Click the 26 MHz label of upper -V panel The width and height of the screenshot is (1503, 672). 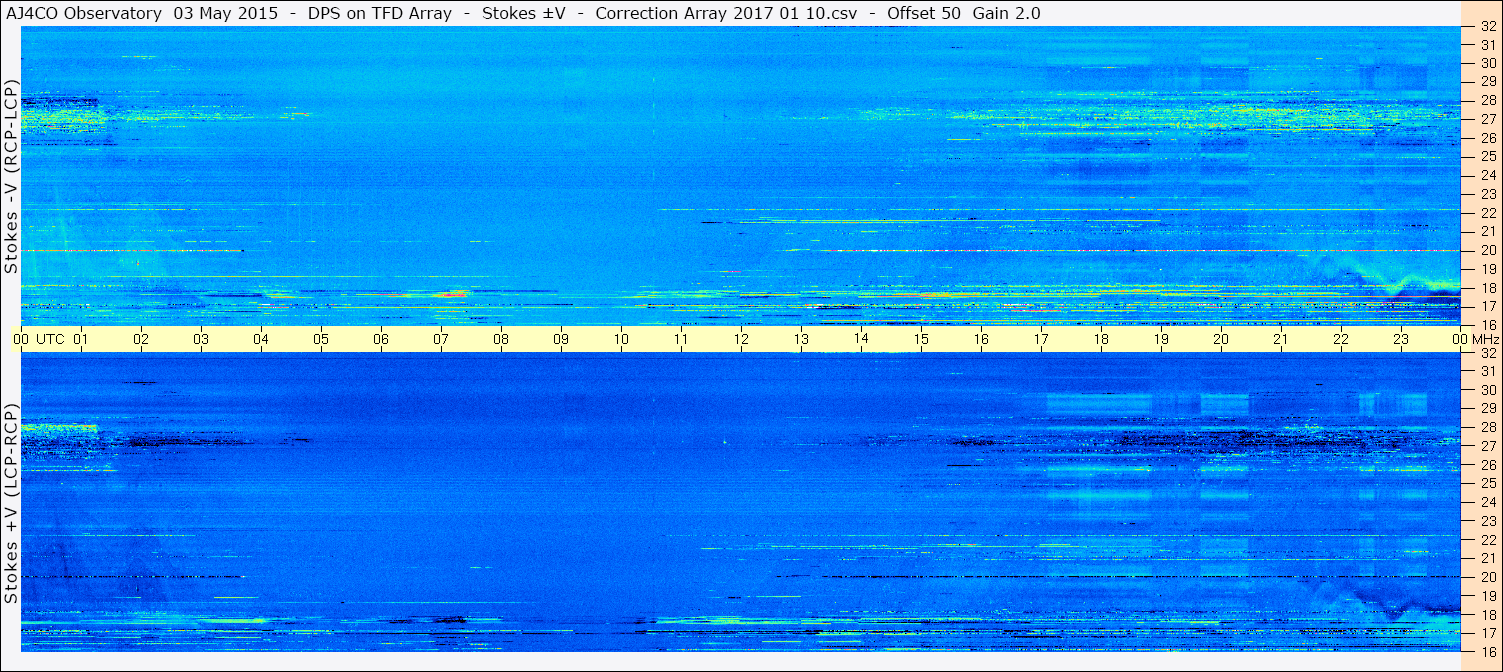point(1487,138)
